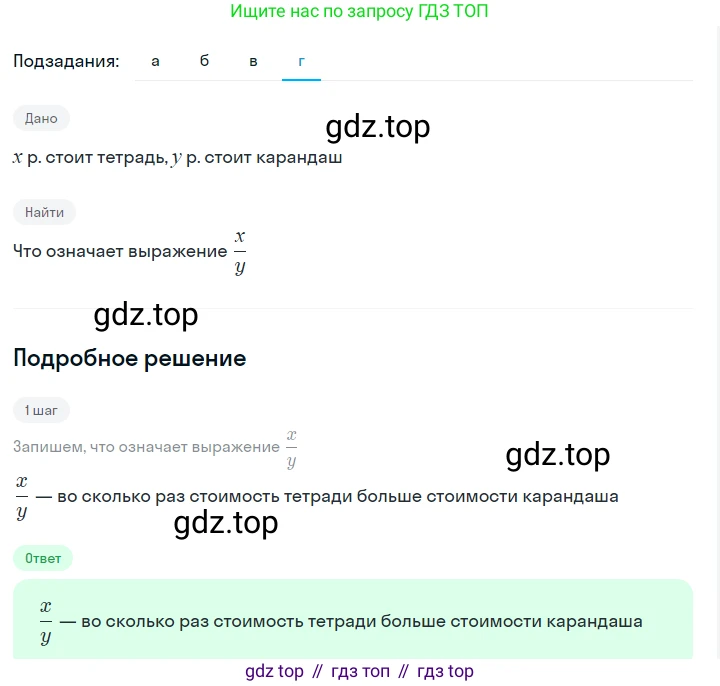The image size is (720, 686).
Task: Click the gdz.top watermark beside step one
Action: click(x=557, y=455)
